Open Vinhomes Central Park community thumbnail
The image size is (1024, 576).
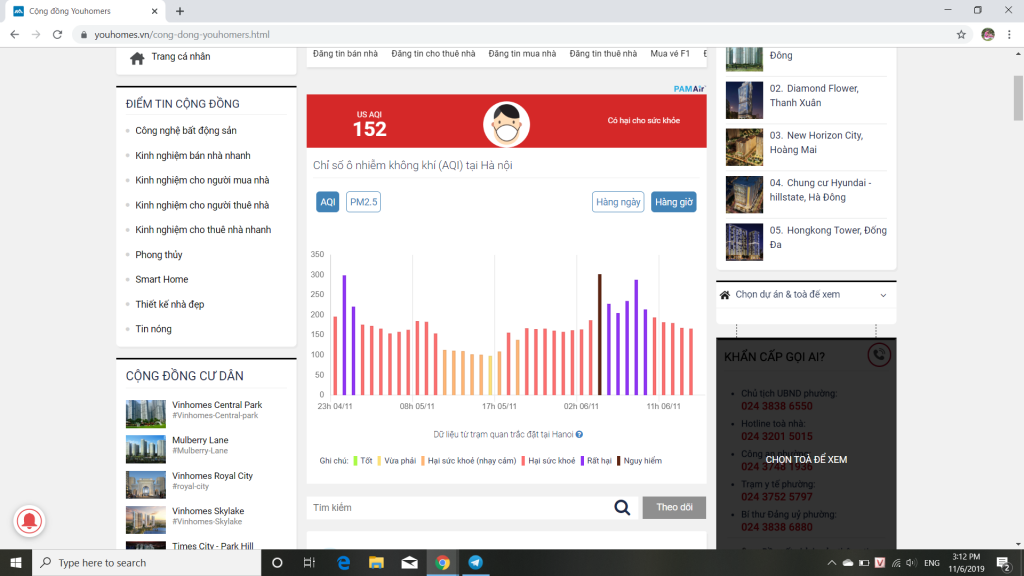[x=146, y=413]
